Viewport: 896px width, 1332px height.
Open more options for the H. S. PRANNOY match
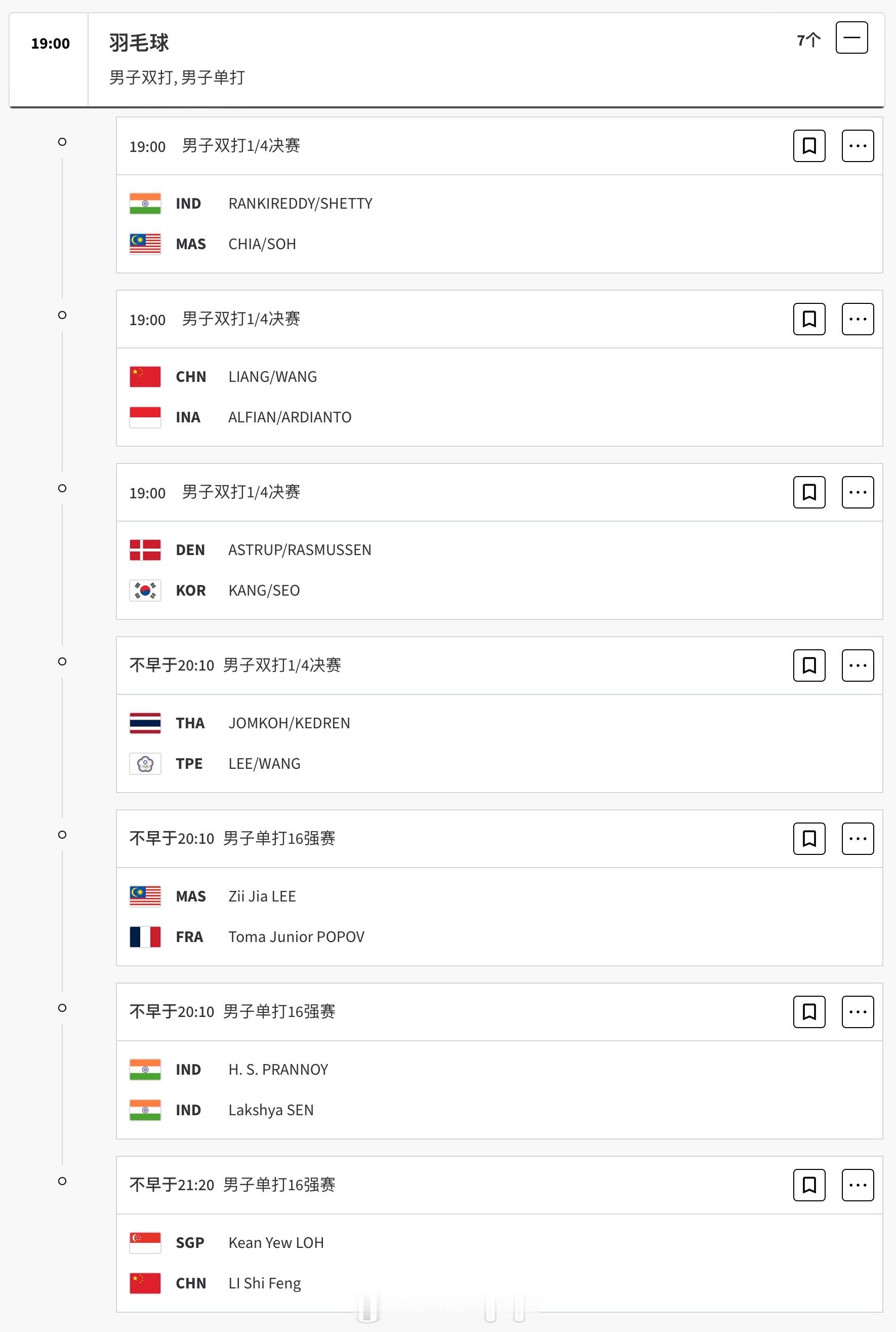[858, 1012]
